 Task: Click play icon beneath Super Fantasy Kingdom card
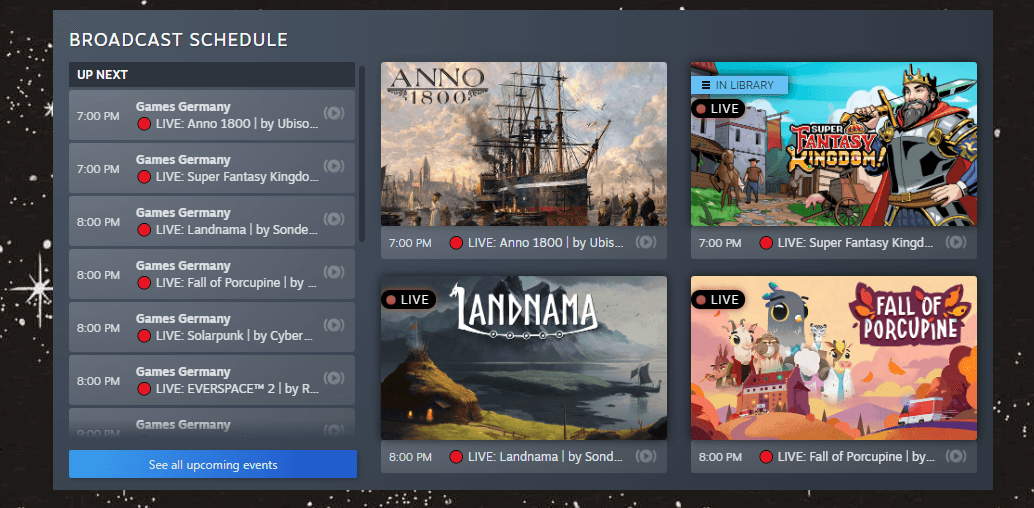coord(956,242)
